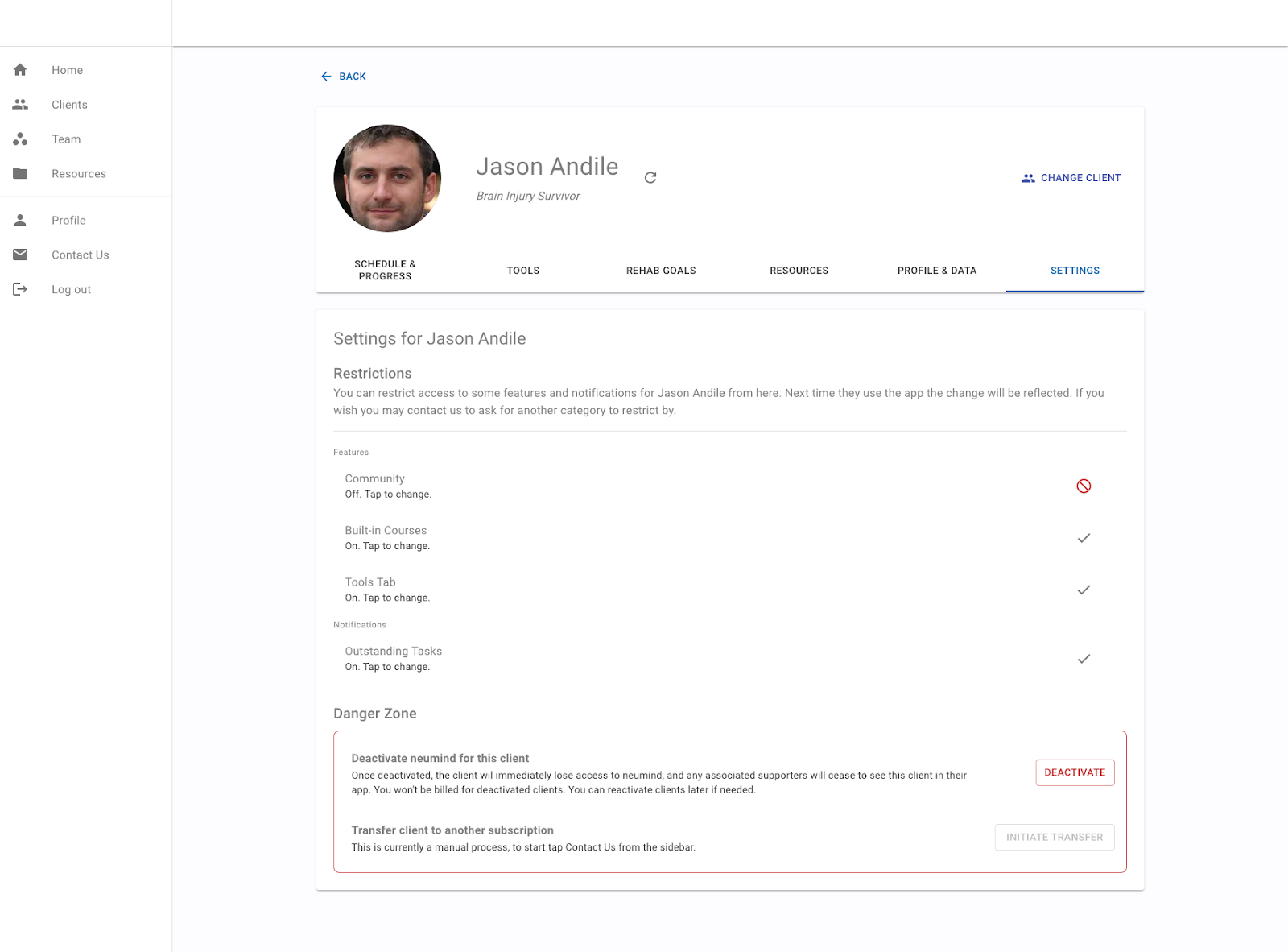Click the refresh icon beside Jason Andile
The height and width of the screenshot is (952, 1288).
[x=650, y=177]
